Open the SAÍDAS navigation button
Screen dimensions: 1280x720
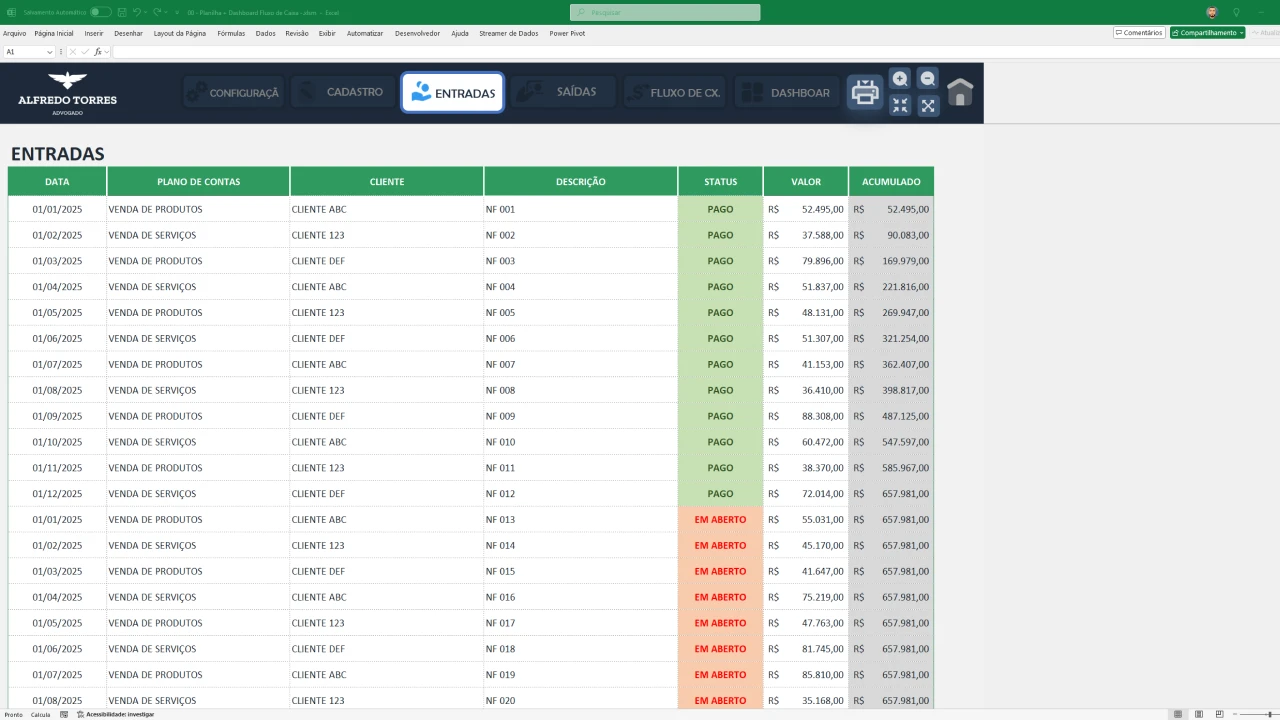point(563,92)
